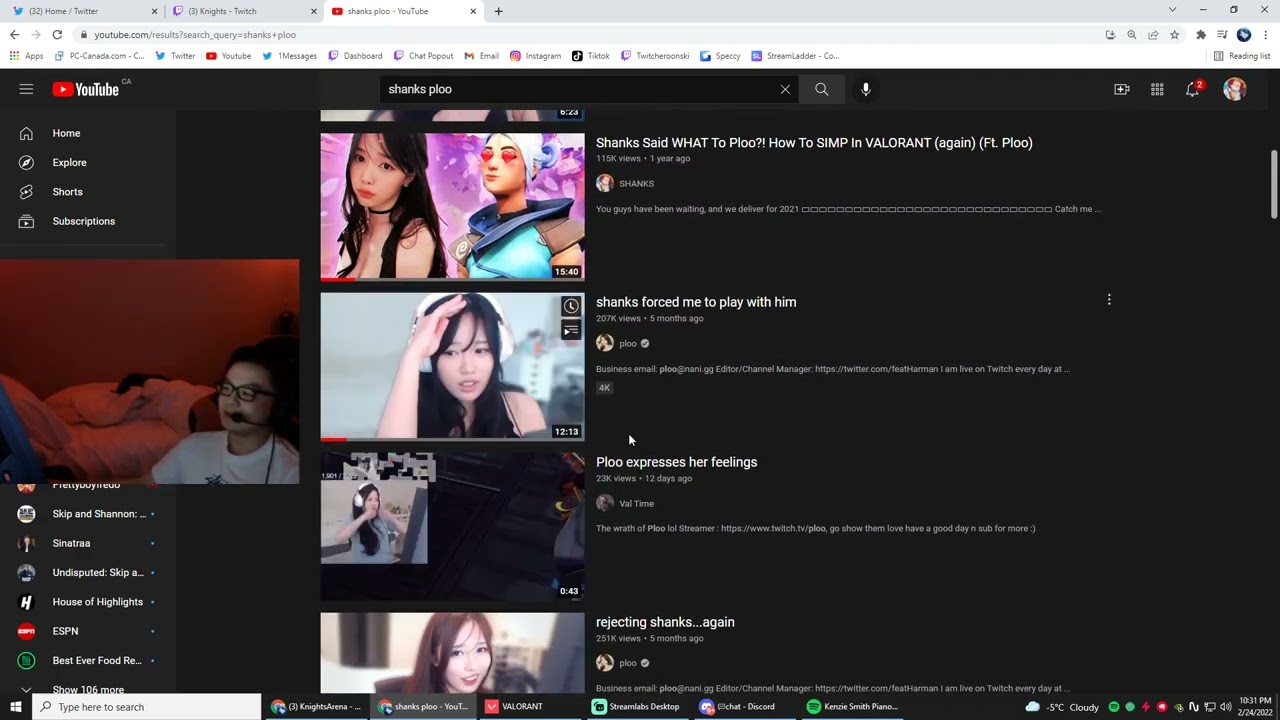Open the Reading list panel
The width and height of the screenshot is (1280, 720).
point(1242,56)
